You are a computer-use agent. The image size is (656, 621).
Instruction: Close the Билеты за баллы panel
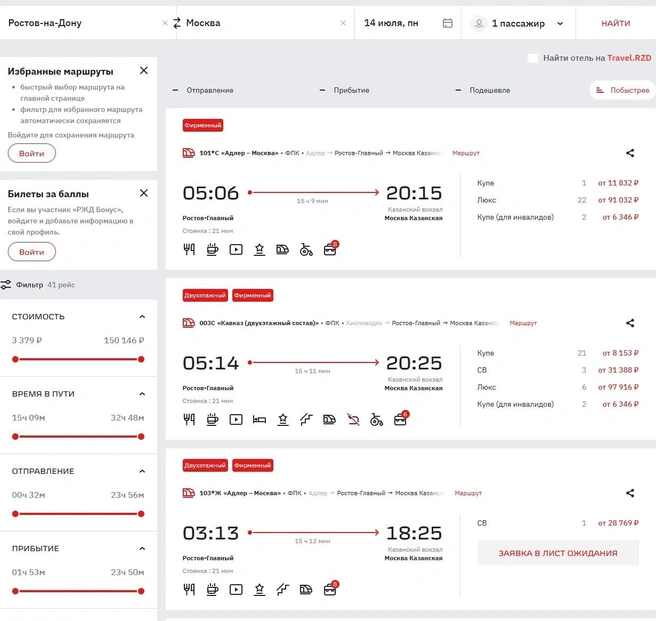[x=144, y=193]
